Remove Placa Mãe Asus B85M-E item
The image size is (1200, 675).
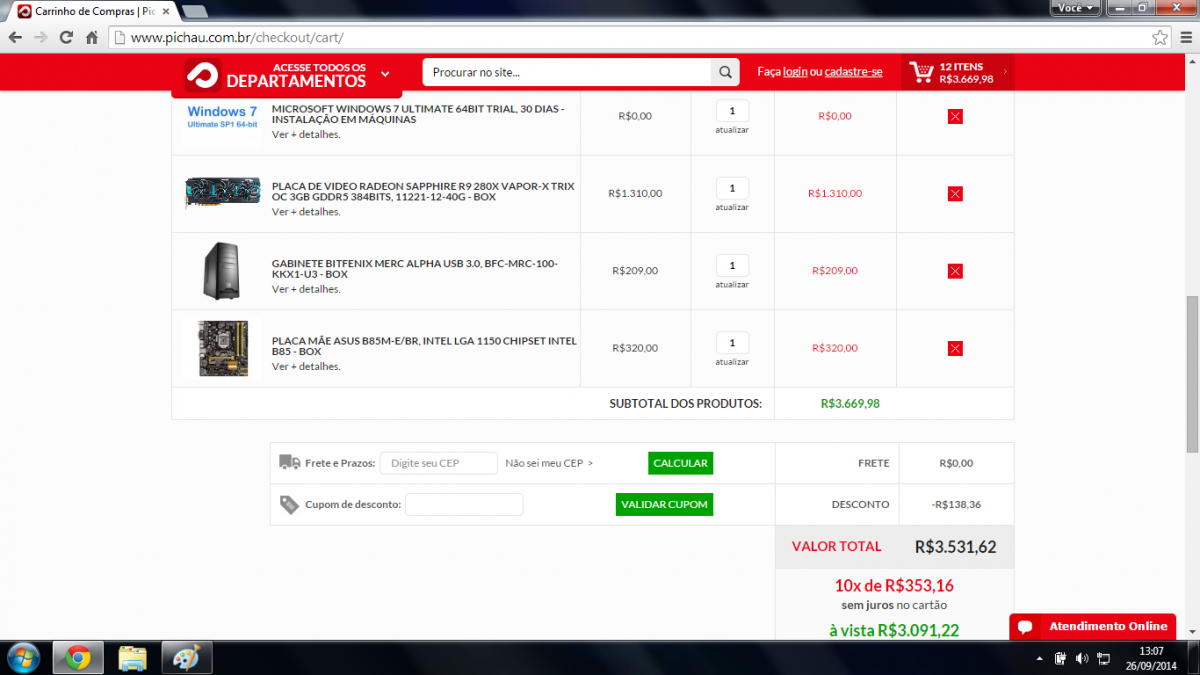click(x=955, y=348)
